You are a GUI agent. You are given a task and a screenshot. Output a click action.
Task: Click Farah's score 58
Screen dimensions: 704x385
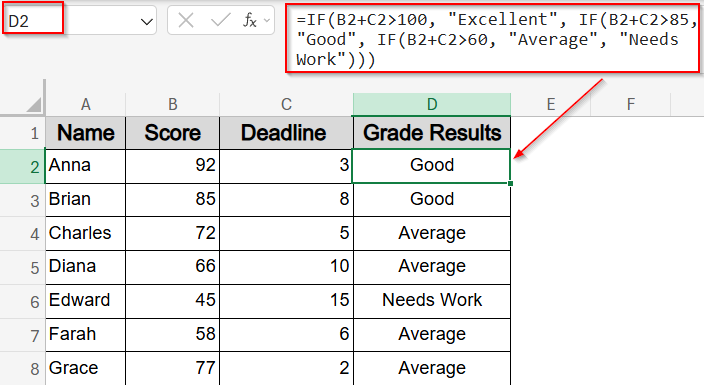pos(172,335)
